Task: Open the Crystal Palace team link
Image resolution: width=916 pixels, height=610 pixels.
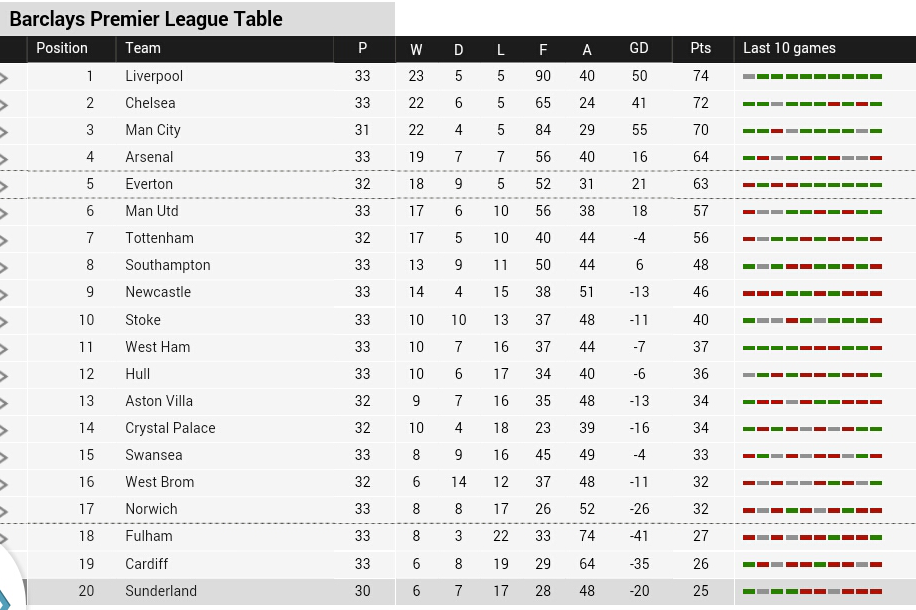Action: click(170, 428)
